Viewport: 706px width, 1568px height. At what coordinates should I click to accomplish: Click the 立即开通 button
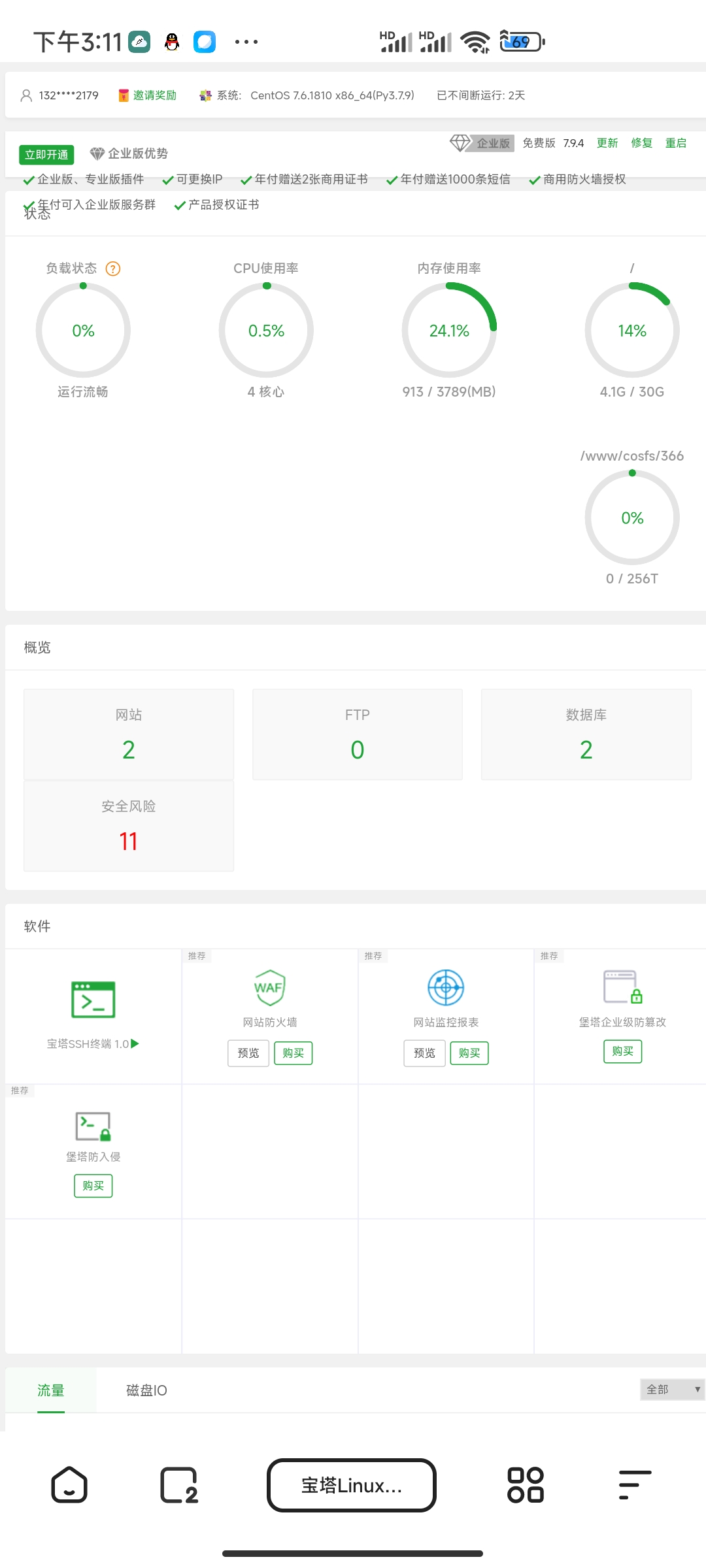(46, 154)
